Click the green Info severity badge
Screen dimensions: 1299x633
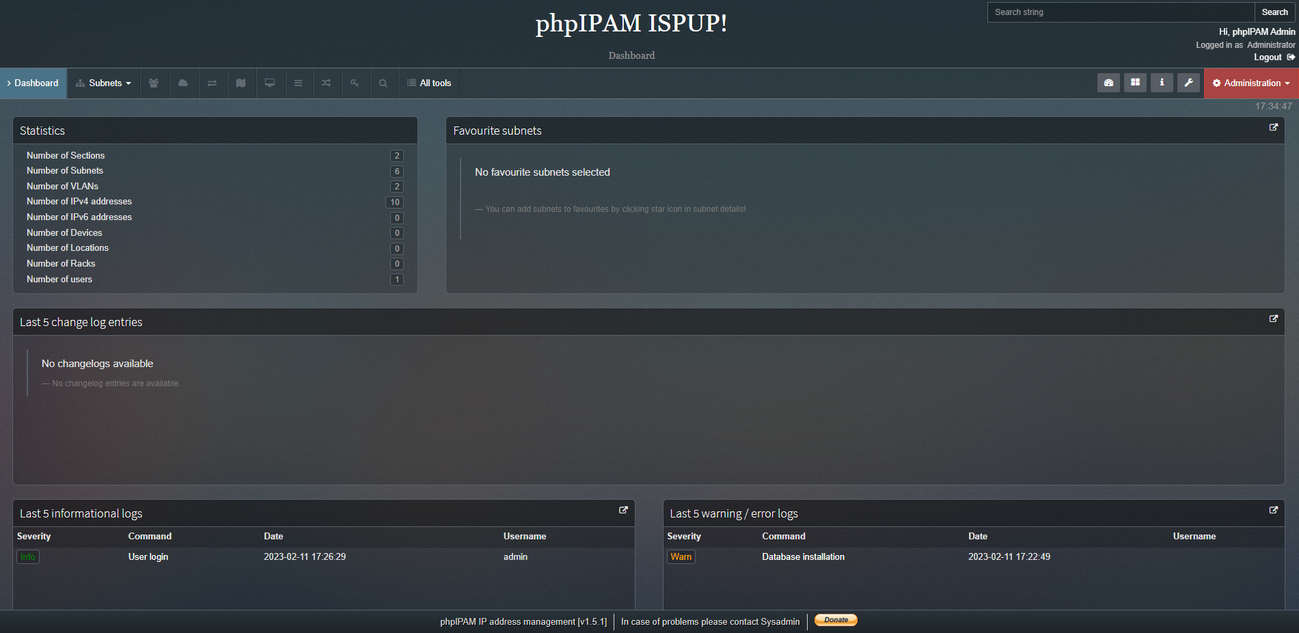[28, 557]
